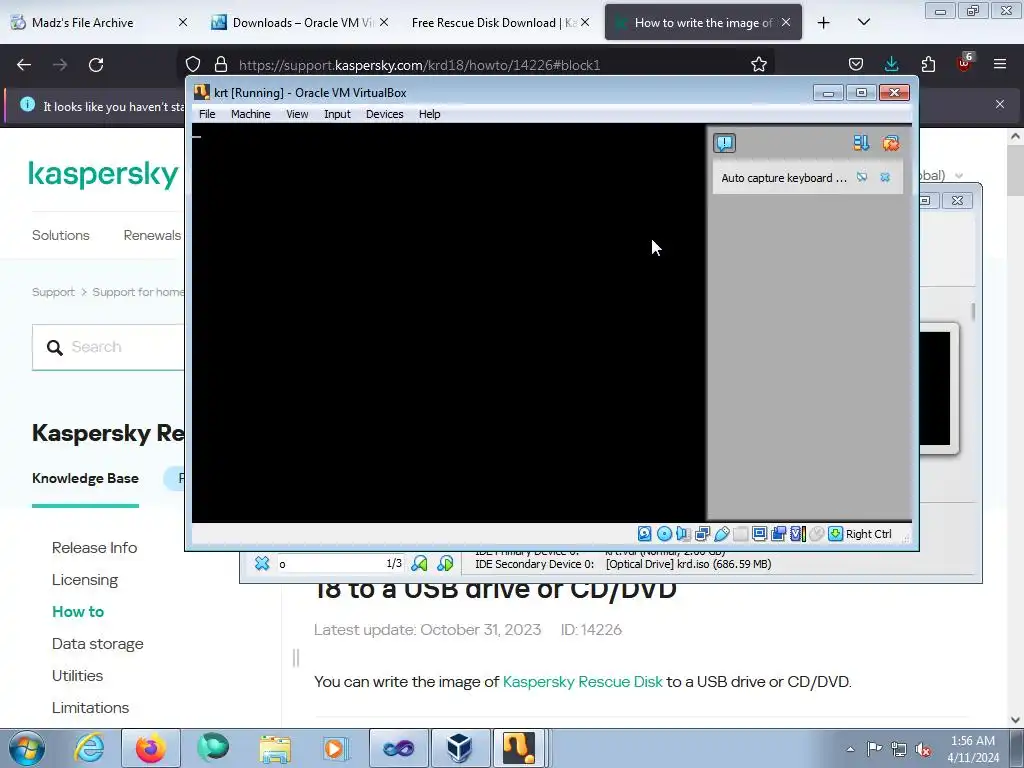Click the site security padlock icon

pyautogui.click(x=221, y=64)
